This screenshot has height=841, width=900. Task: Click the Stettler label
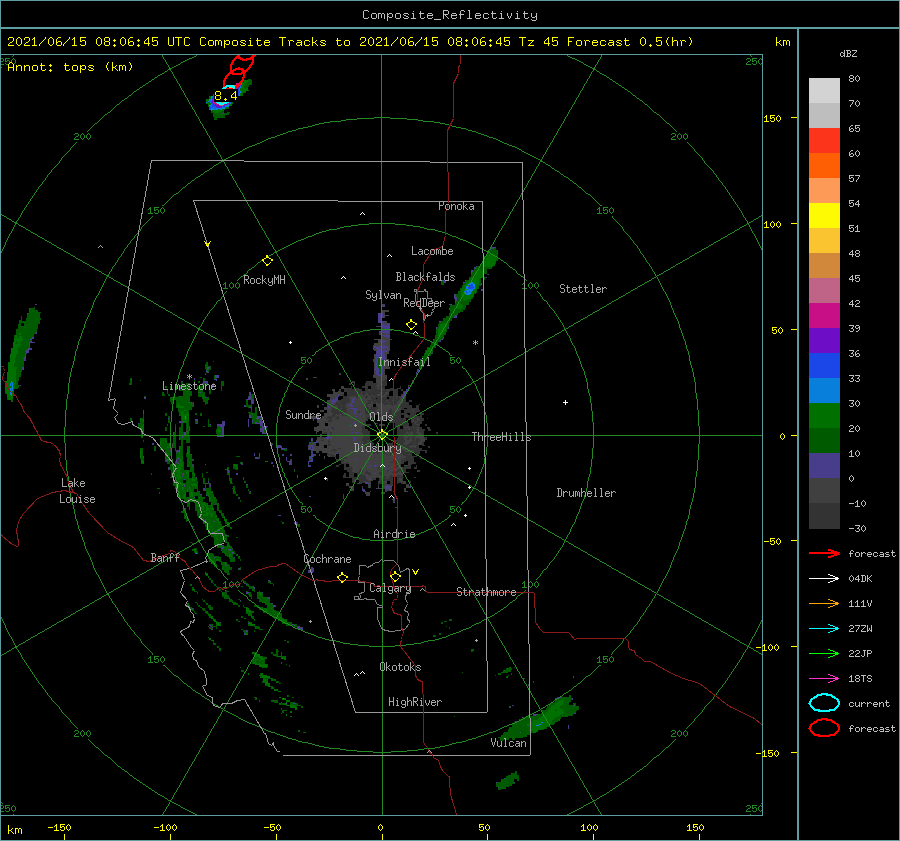pyautogui.click(x=583, y=289)
